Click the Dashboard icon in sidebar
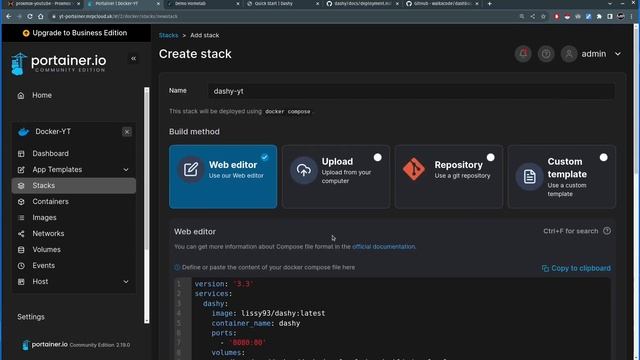The height and width of the screenshot is (360, 640). coord(21,153)
